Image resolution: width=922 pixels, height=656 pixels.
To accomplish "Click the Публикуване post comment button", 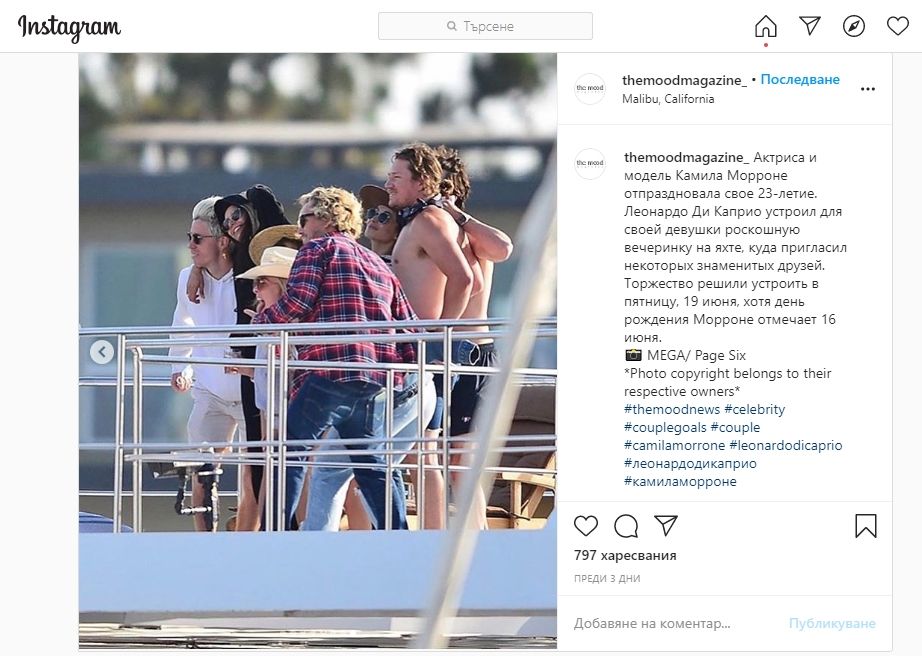I will tap(832, 623).
